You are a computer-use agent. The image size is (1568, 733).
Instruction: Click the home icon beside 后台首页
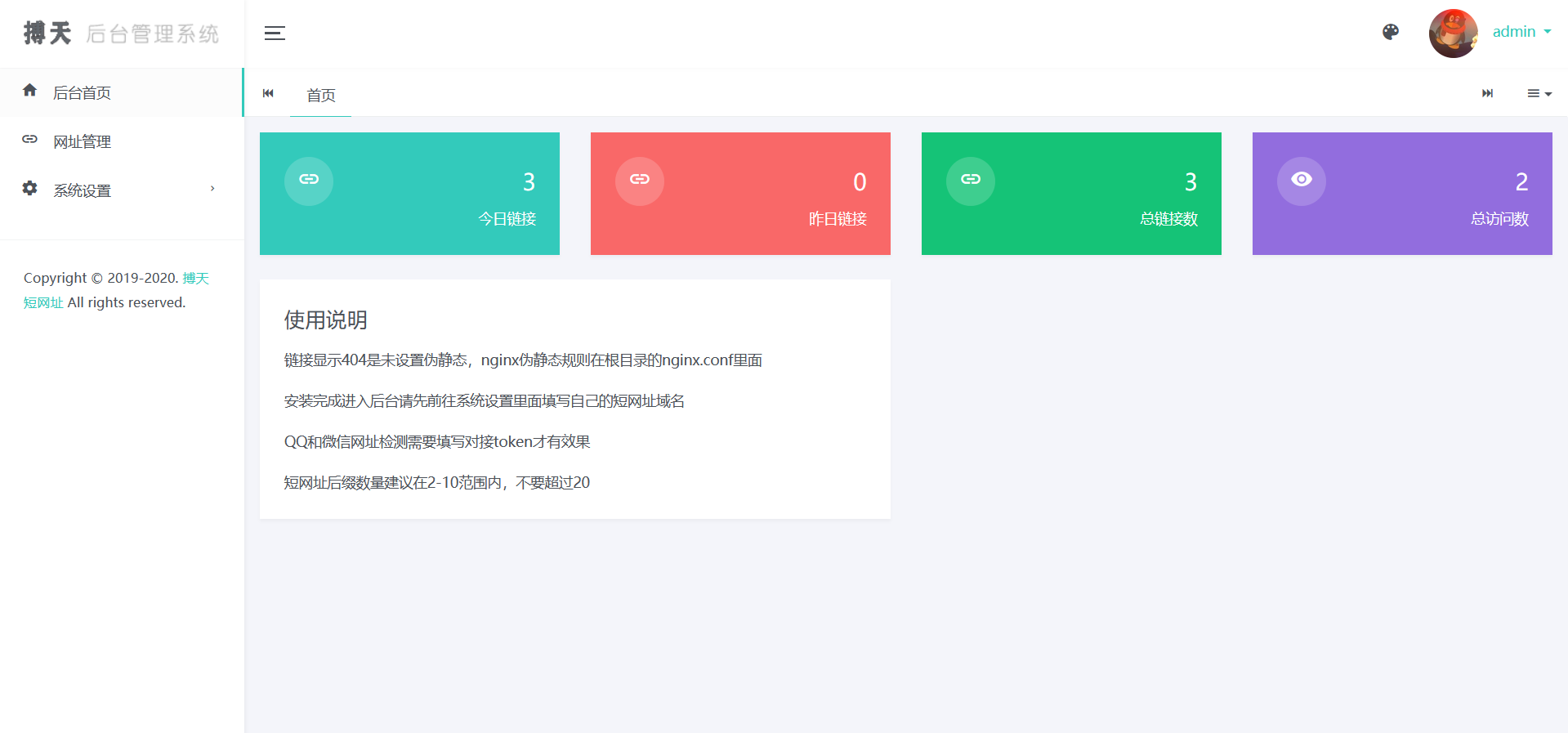30,91
